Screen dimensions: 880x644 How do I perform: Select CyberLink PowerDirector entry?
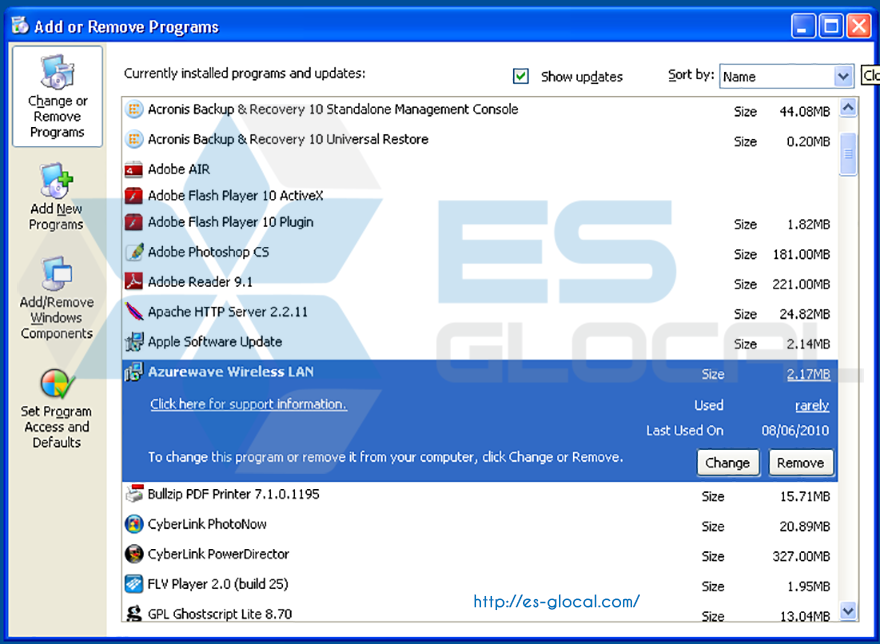coord(480,555)
